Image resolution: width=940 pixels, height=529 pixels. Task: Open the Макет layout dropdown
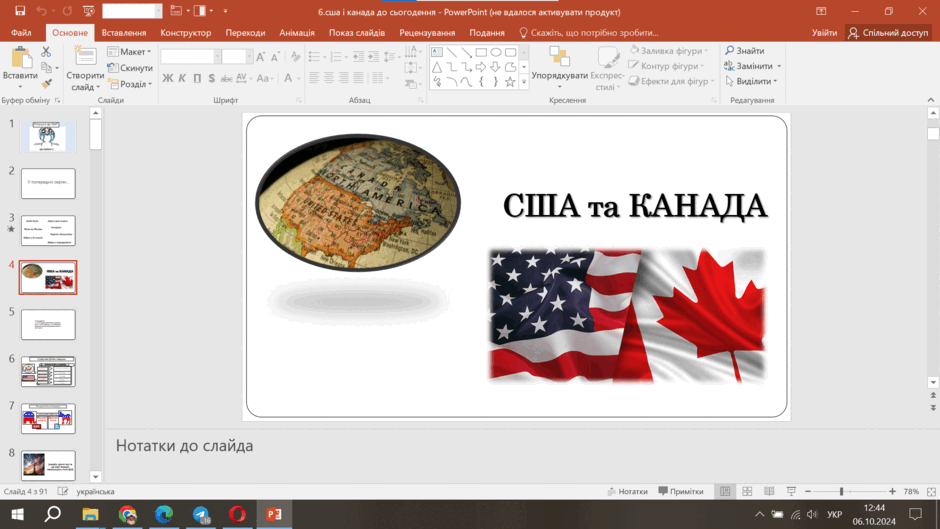point(129,52)
